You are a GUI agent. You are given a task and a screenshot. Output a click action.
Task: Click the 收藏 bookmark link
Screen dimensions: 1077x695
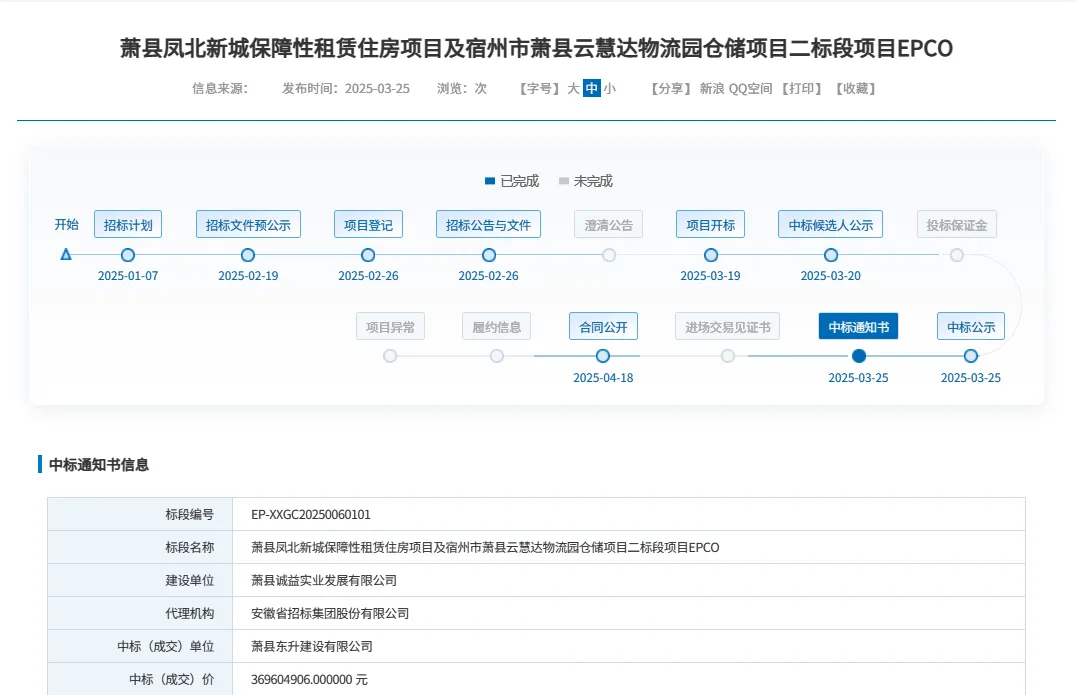point(856,88)
